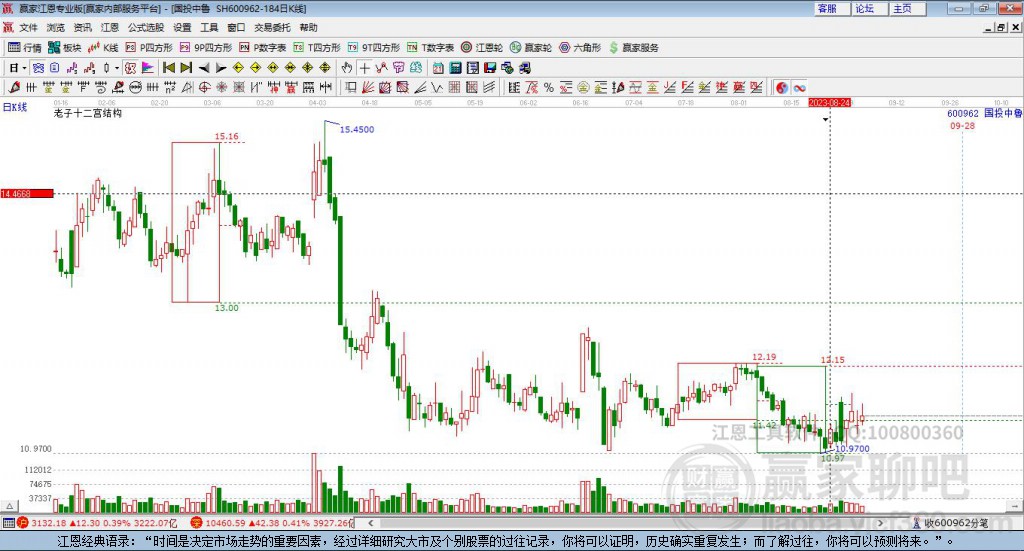1024x551 pixels.
Task: Select the percent (%) tool
Action: point(549,87)
